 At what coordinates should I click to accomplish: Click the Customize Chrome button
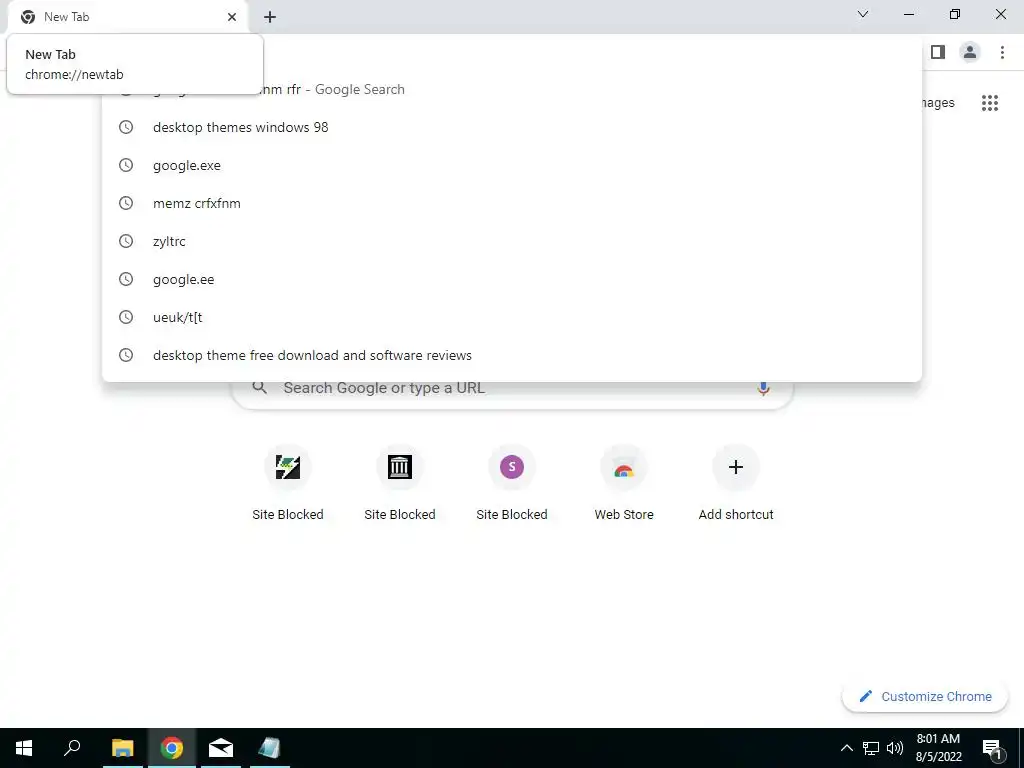click(925, 696)
